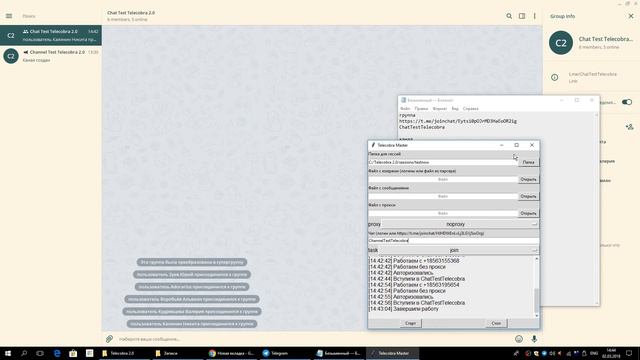Click the taskbar clock and date
The image size is (640, 360).
[611, 353]
